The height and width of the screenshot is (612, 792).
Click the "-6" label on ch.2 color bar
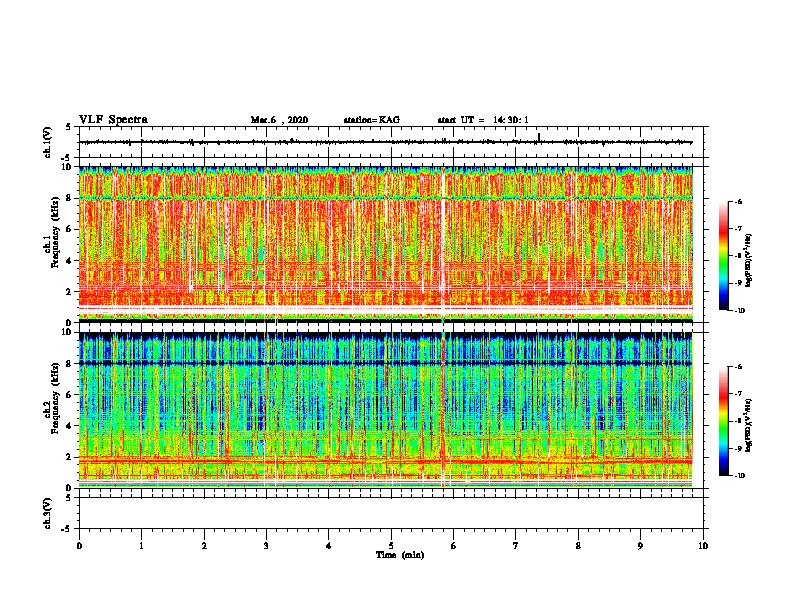[x=739, y=367]
